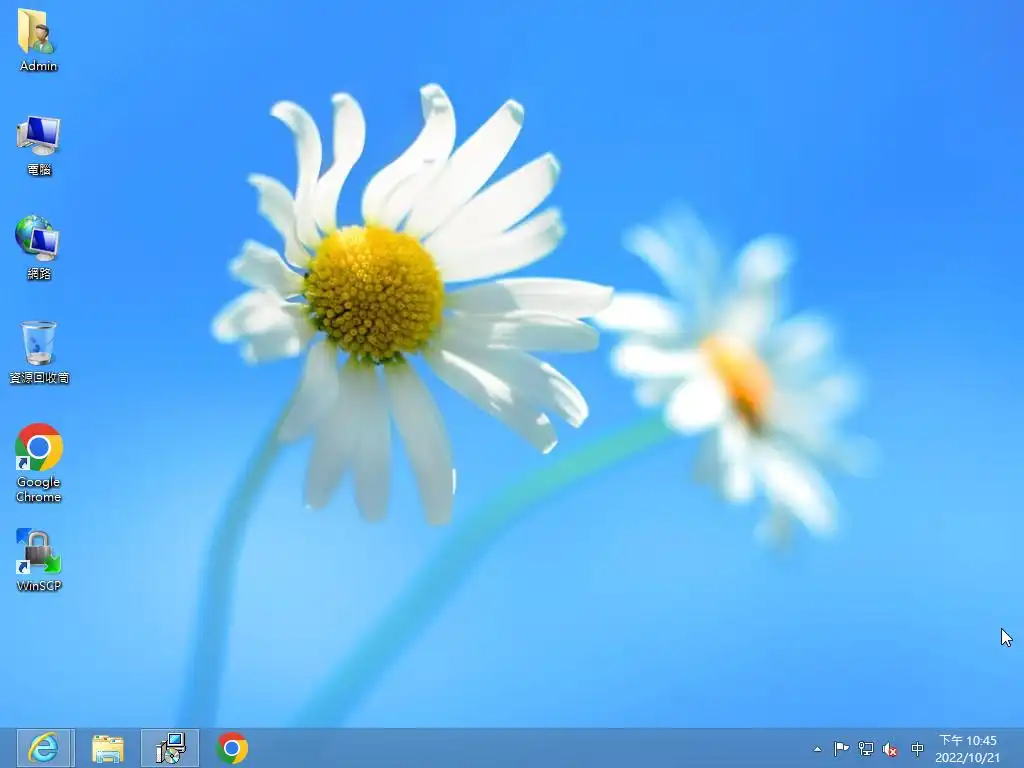
Task: Select the 資源回收筒 Recycle Bin icon
Action: 39,352
